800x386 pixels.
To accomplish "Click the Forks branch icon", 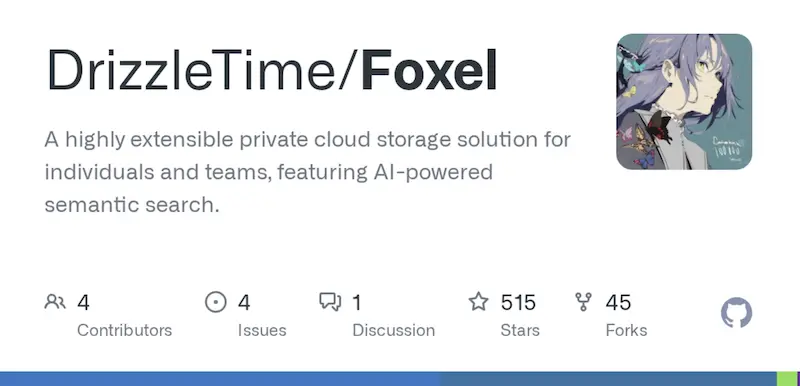I will pyautogui.click(x=583, y=302).
